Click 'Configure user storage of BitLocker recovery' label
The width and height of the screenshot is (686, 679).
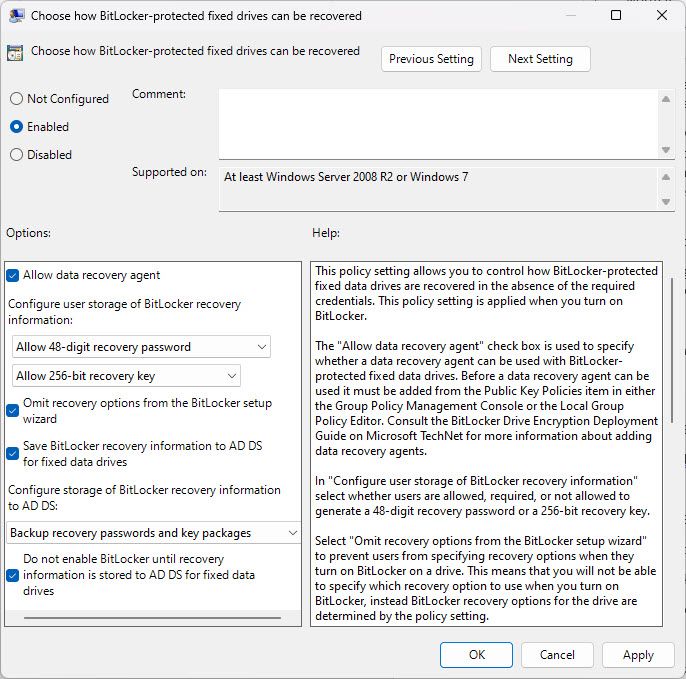point(125,312)
